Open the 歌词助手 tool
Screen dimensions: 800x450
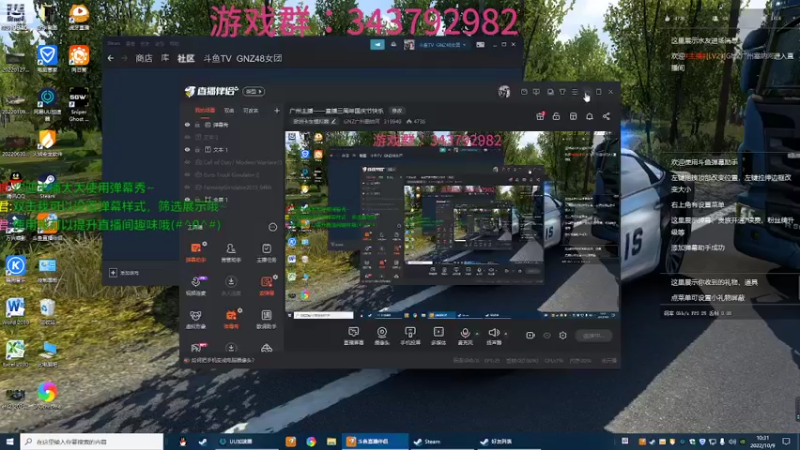(266, 319)
